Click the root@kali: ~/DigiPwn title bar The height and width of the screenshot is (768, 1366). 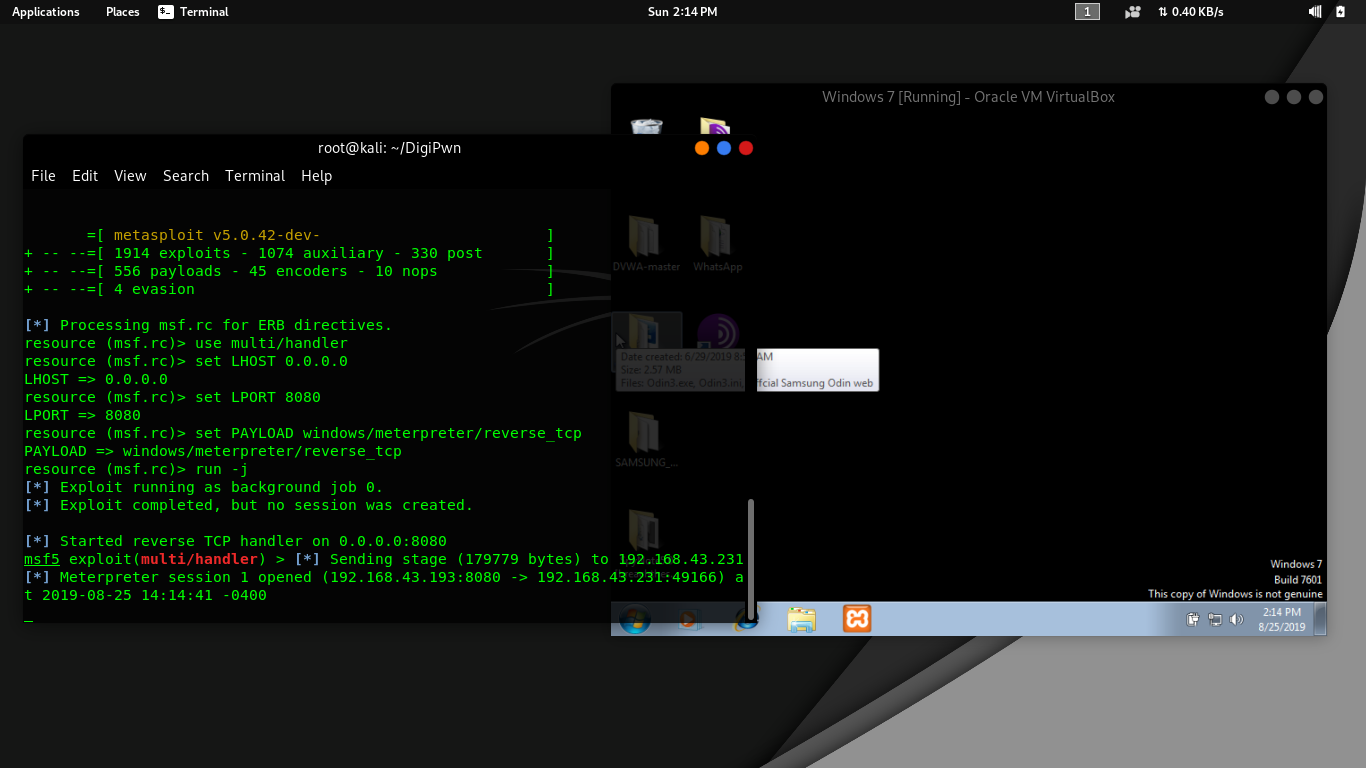[x=389, y=148]
